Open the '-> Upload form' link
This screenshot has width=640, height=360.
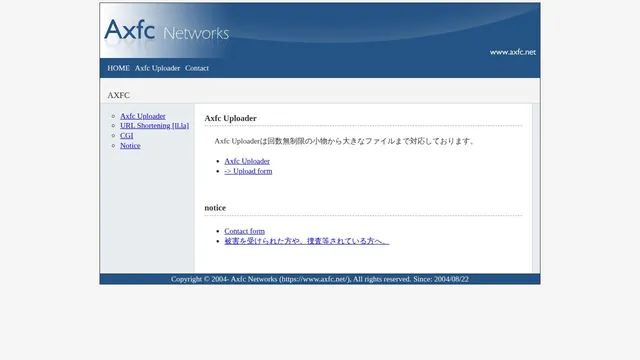[x=248, y=171]
